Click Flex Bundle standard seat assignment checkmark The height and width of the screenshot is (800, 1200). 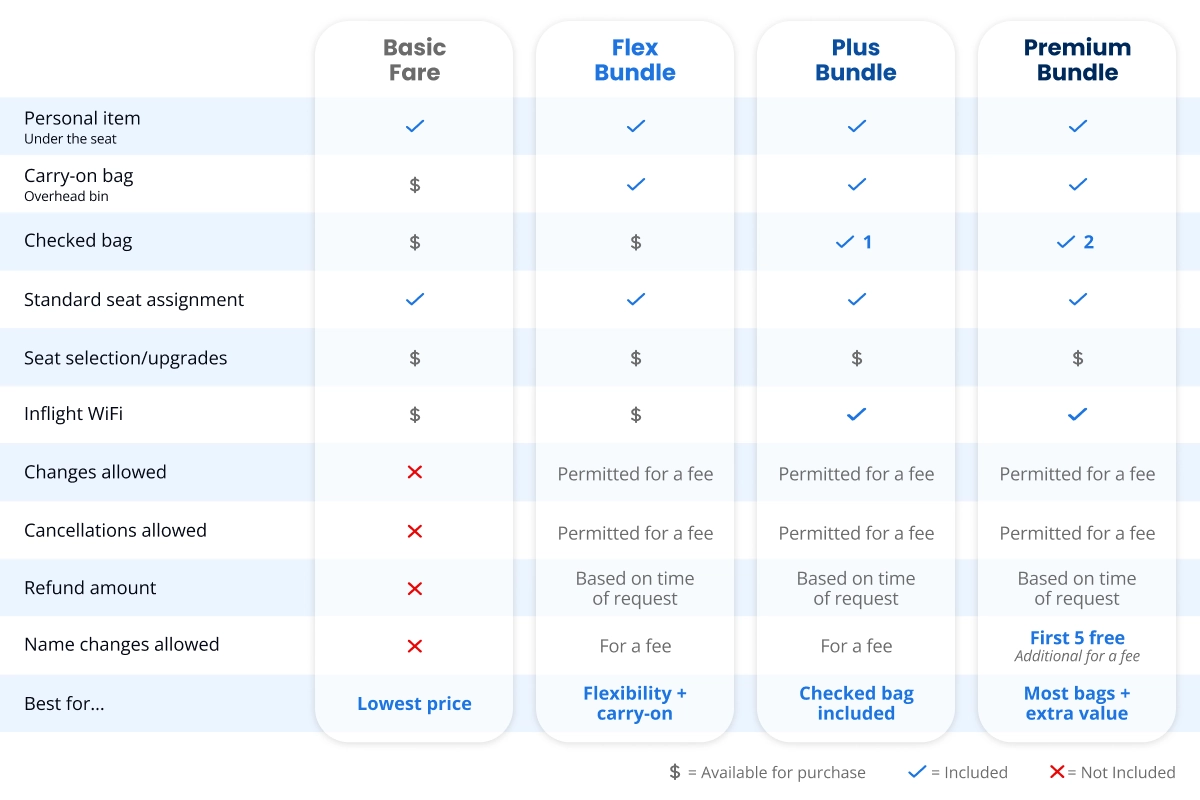point(635,299)
